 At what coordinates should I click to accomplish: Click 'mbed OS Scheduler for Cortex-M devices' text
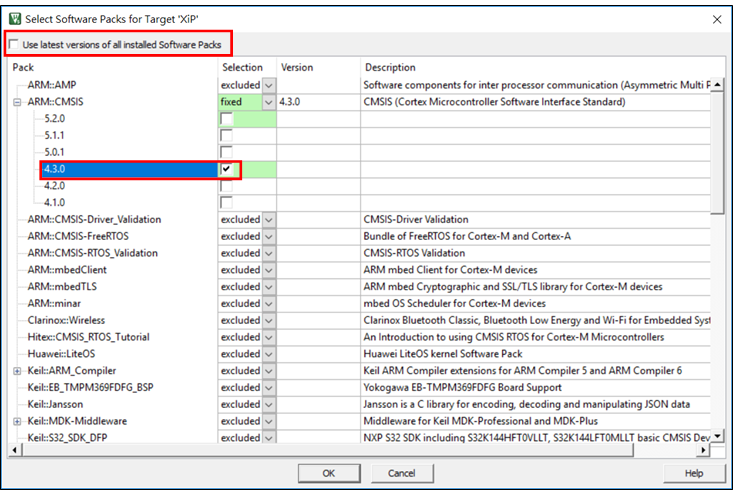455,304
